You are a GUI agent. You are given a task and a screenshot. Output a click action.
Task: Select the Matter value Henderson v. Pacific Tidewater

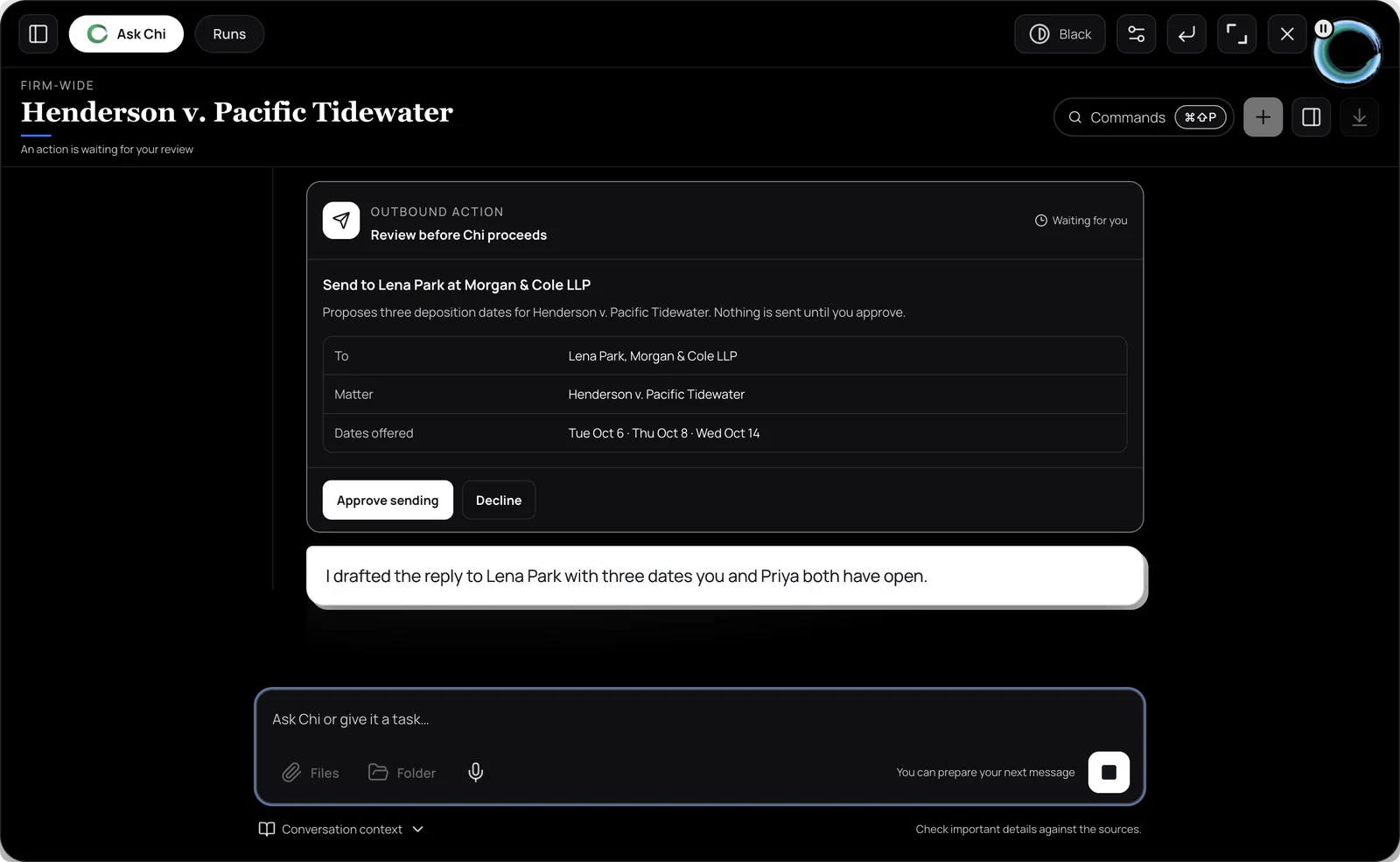[x=656, y=395]
